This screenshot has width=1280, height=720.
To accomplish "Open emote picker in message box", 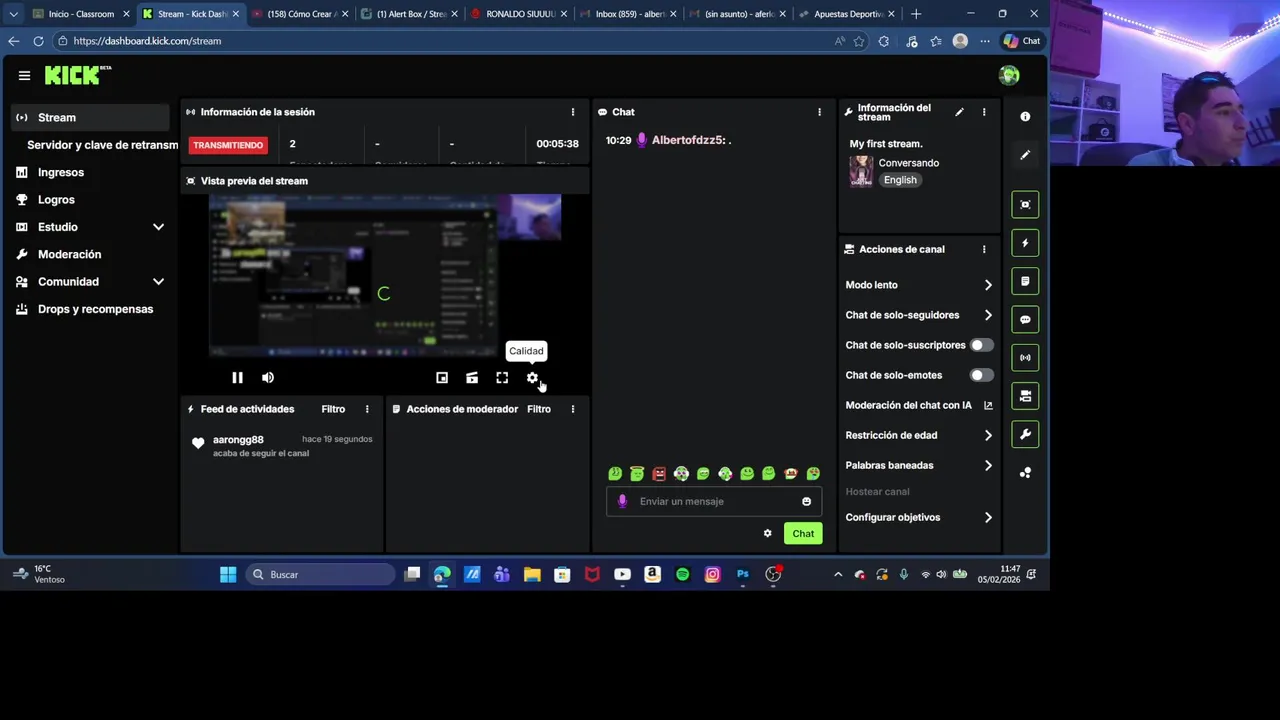I will 806,502.
